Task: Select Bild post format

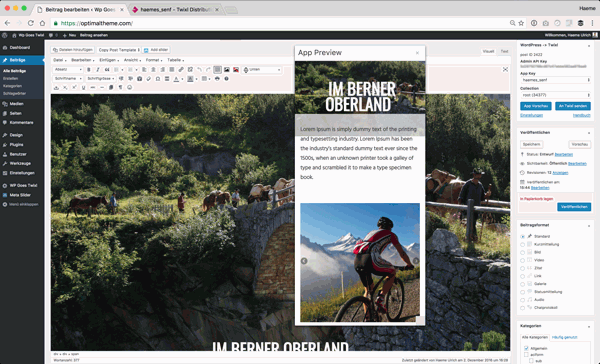Action: [522, 252]
